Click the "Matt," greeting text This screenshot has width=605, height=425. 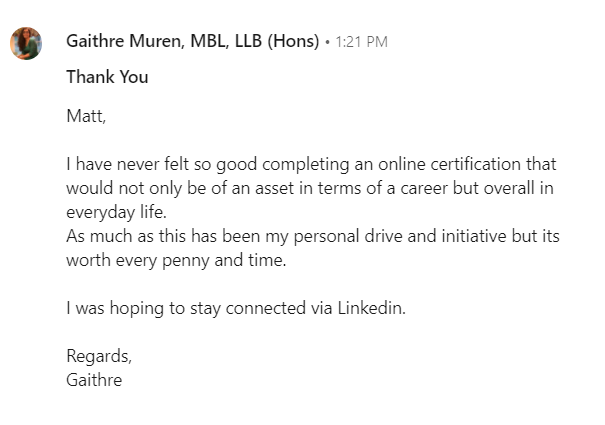85,115
